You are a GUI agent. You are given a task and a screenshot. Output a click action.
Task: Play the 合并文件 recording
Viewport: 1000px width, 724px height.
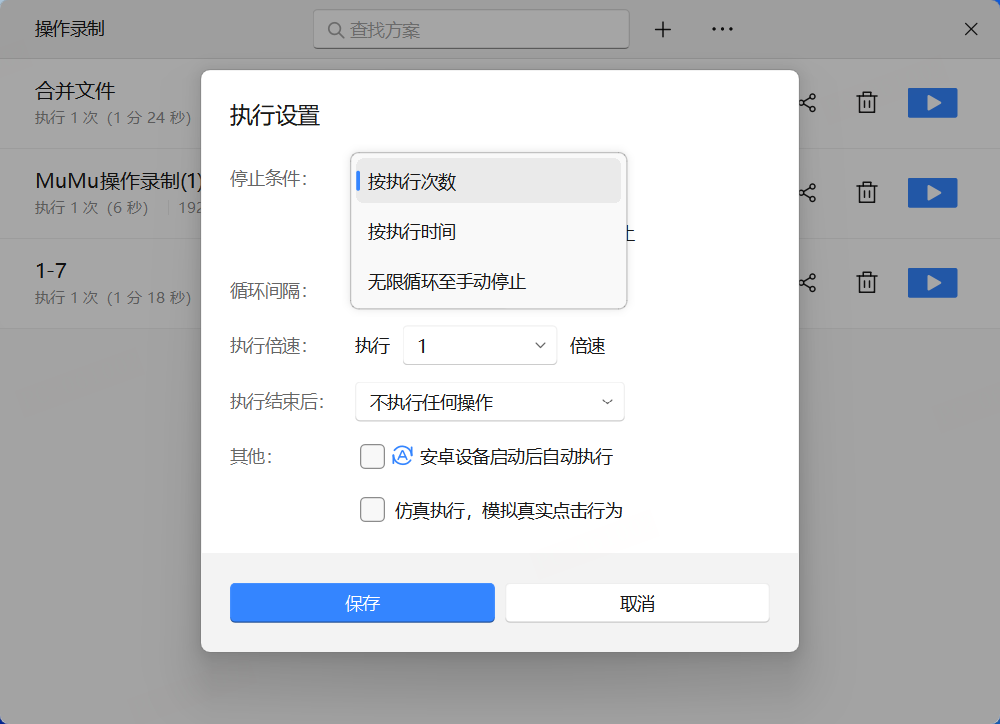932,103
